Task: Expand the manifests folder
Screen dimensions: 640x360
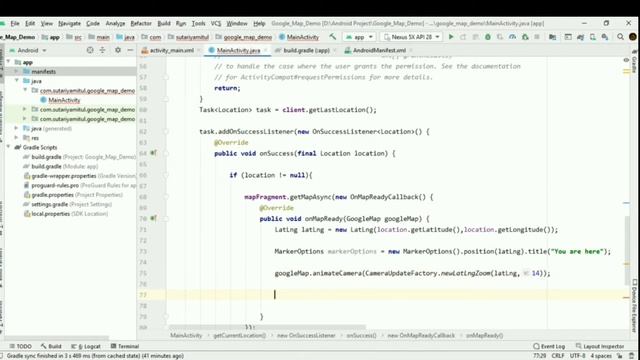Action: click(17, 71)
